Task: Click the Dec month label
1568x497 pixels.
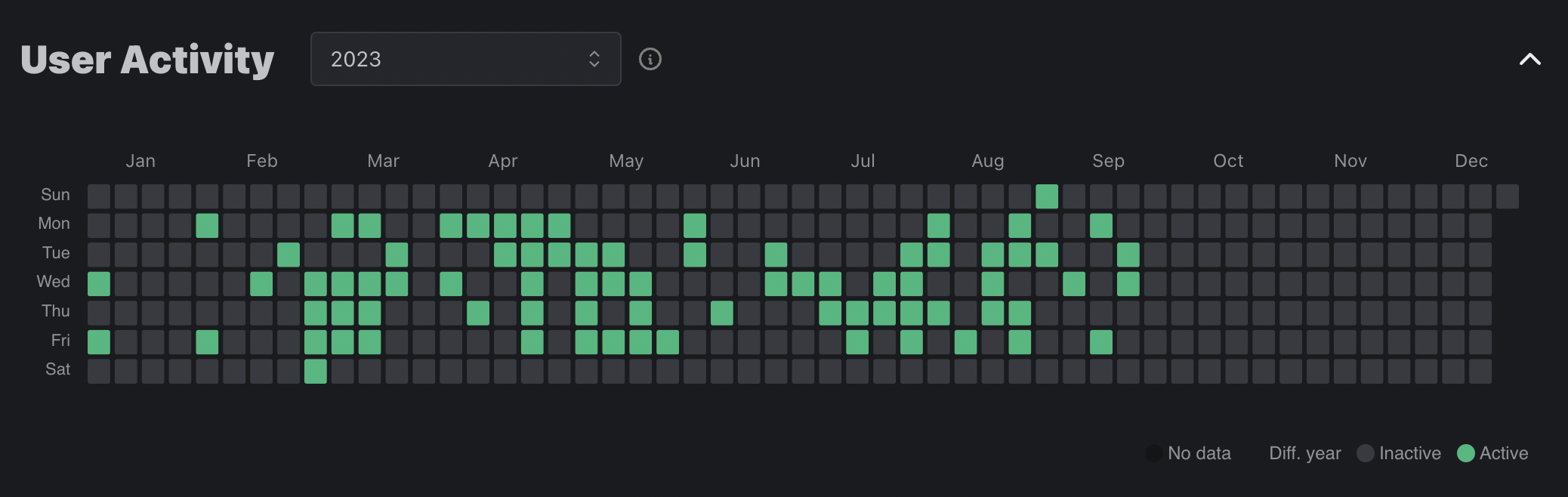Action: pos(1471,161)
